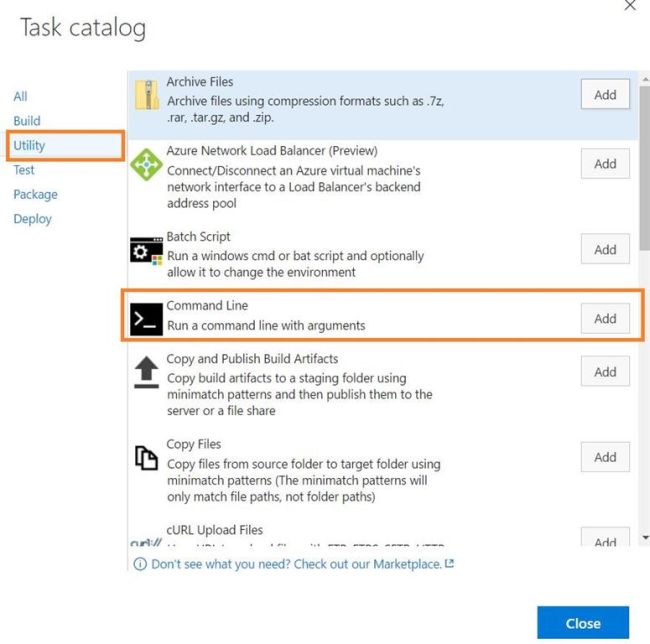Add the Command Line task
This screenshot has height=644, width=650.
click(x=605, y=318)
